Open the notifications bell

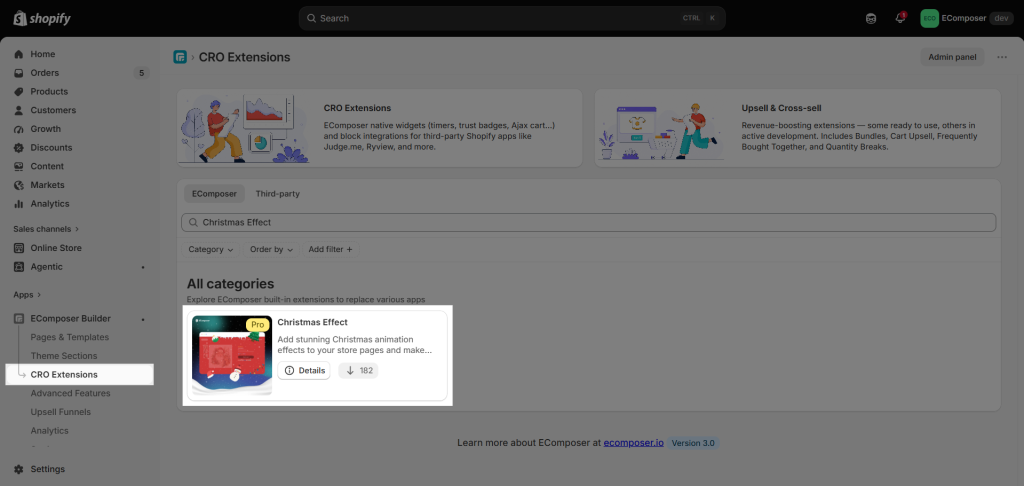point(901,18)
